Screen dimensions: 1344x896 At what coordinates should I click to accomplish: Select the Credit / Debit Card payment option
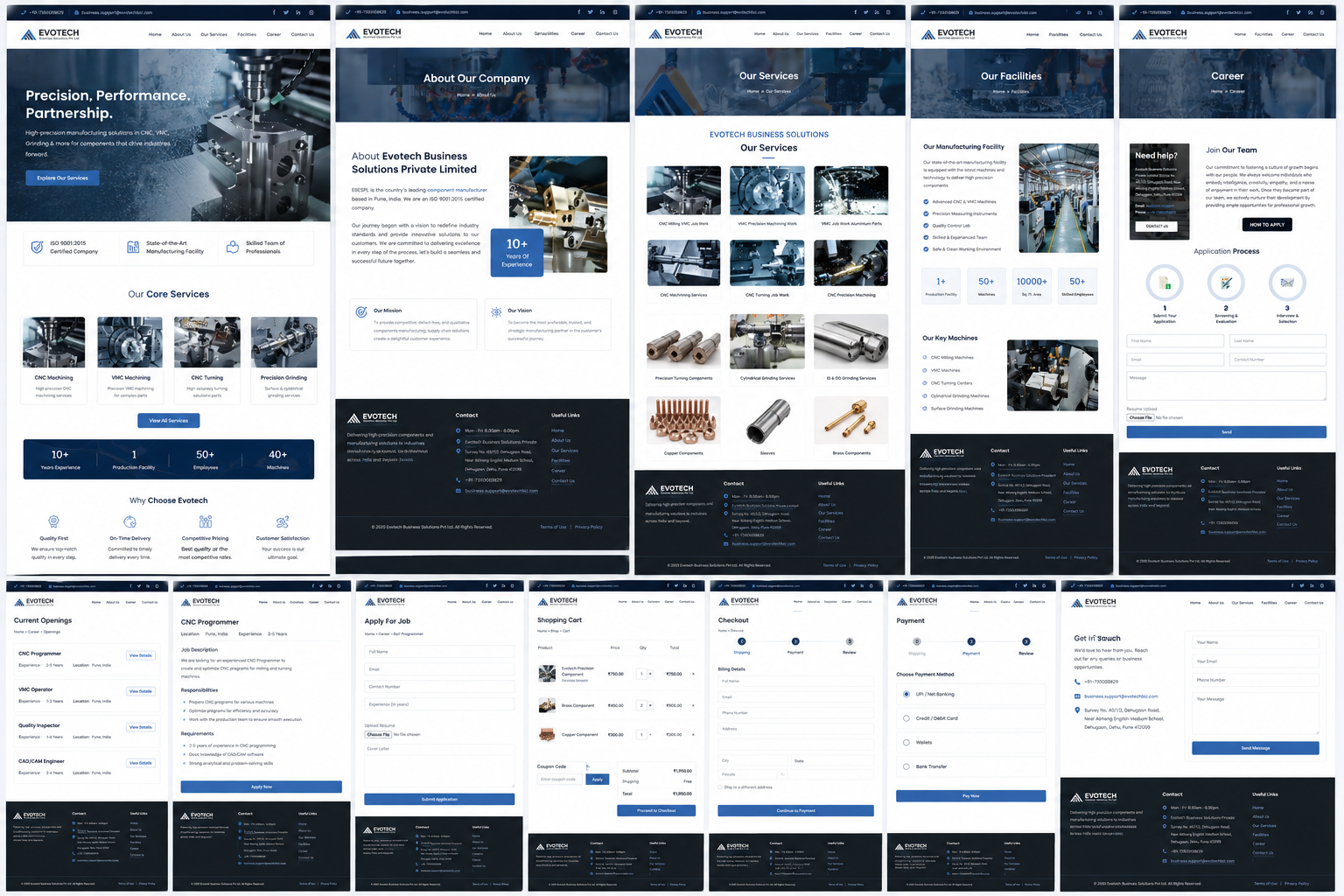(906, 718)
